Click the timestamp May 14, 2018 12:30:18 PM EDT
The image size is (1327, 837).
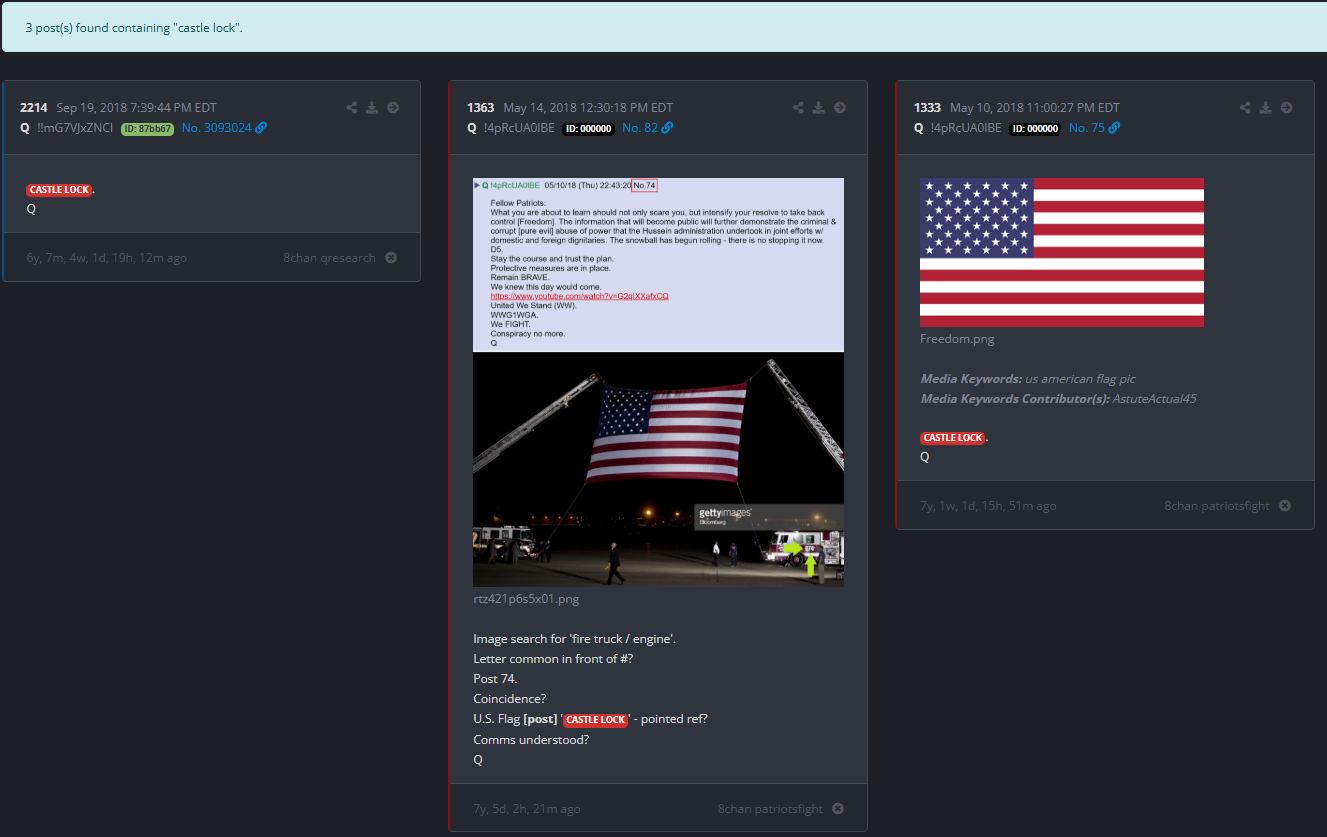[x=588, y=108]
